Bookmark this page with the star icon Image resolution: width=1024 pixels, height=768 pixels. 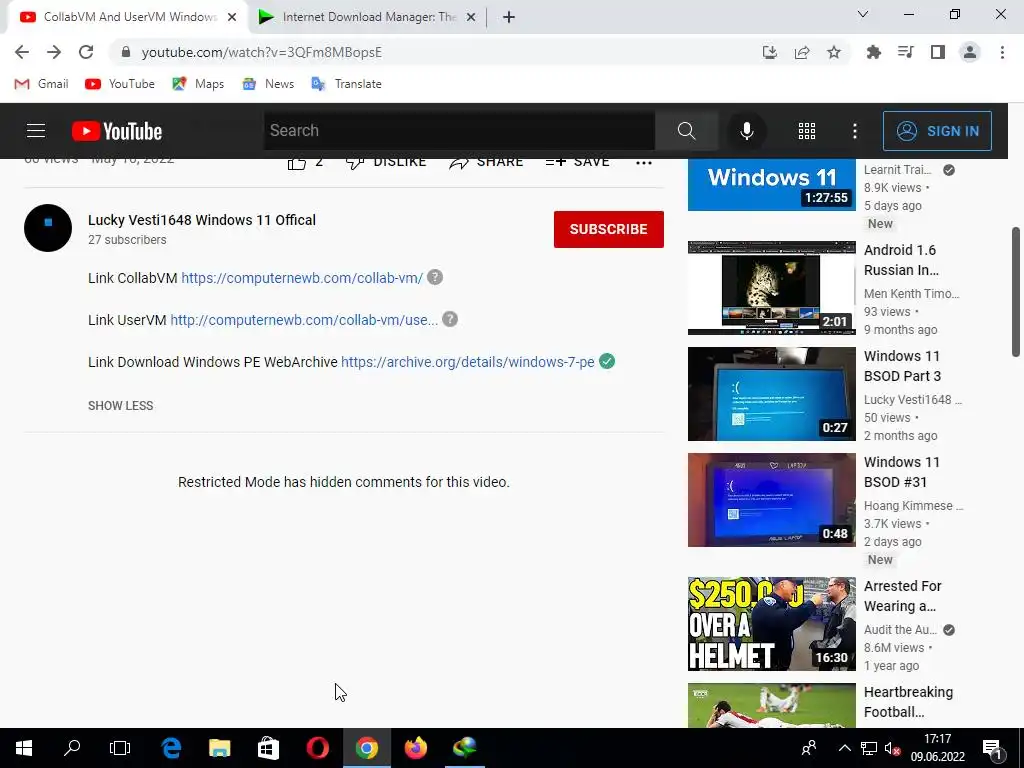(834, 52)
